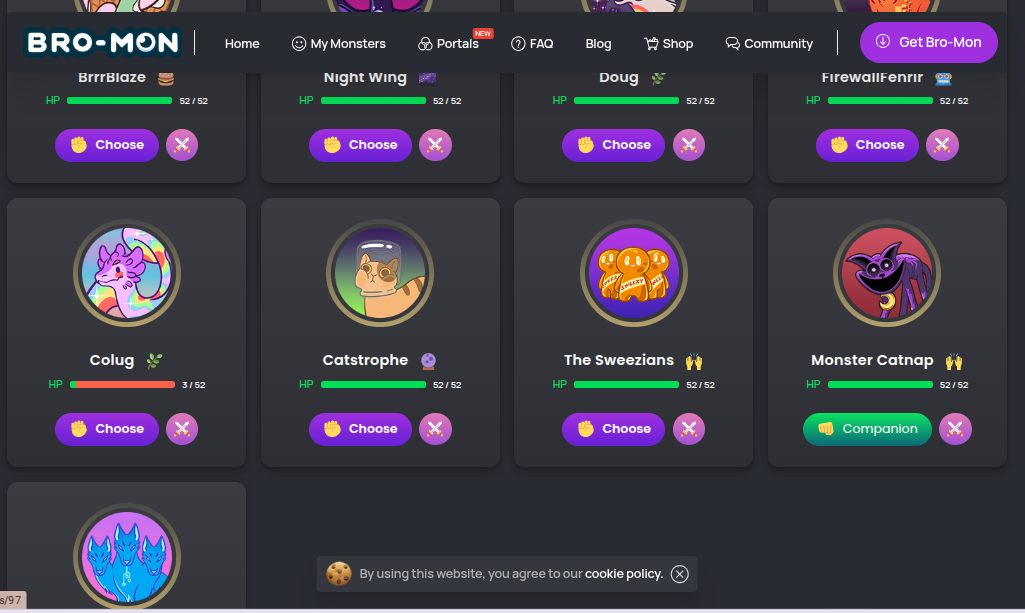Click the swords icon under Doug

pos(689,145)
